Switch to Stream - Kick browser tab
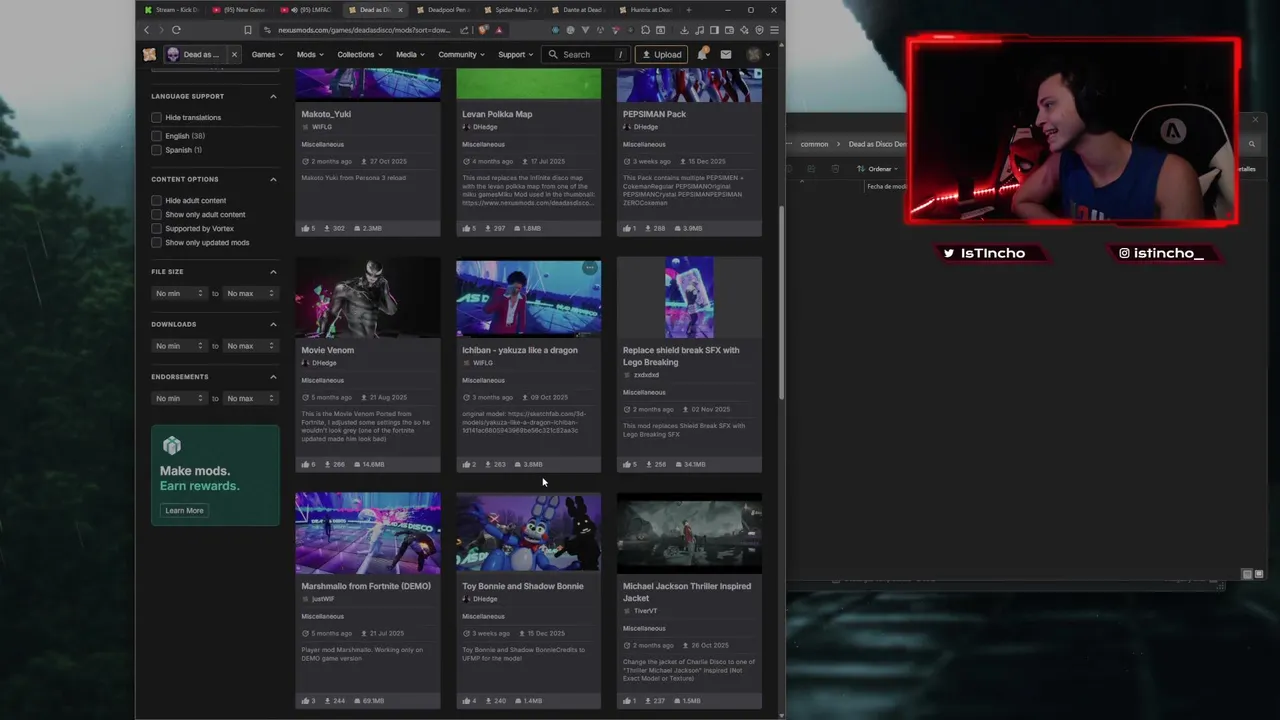This screenshot has height=720, width=1280. [171, 10]
